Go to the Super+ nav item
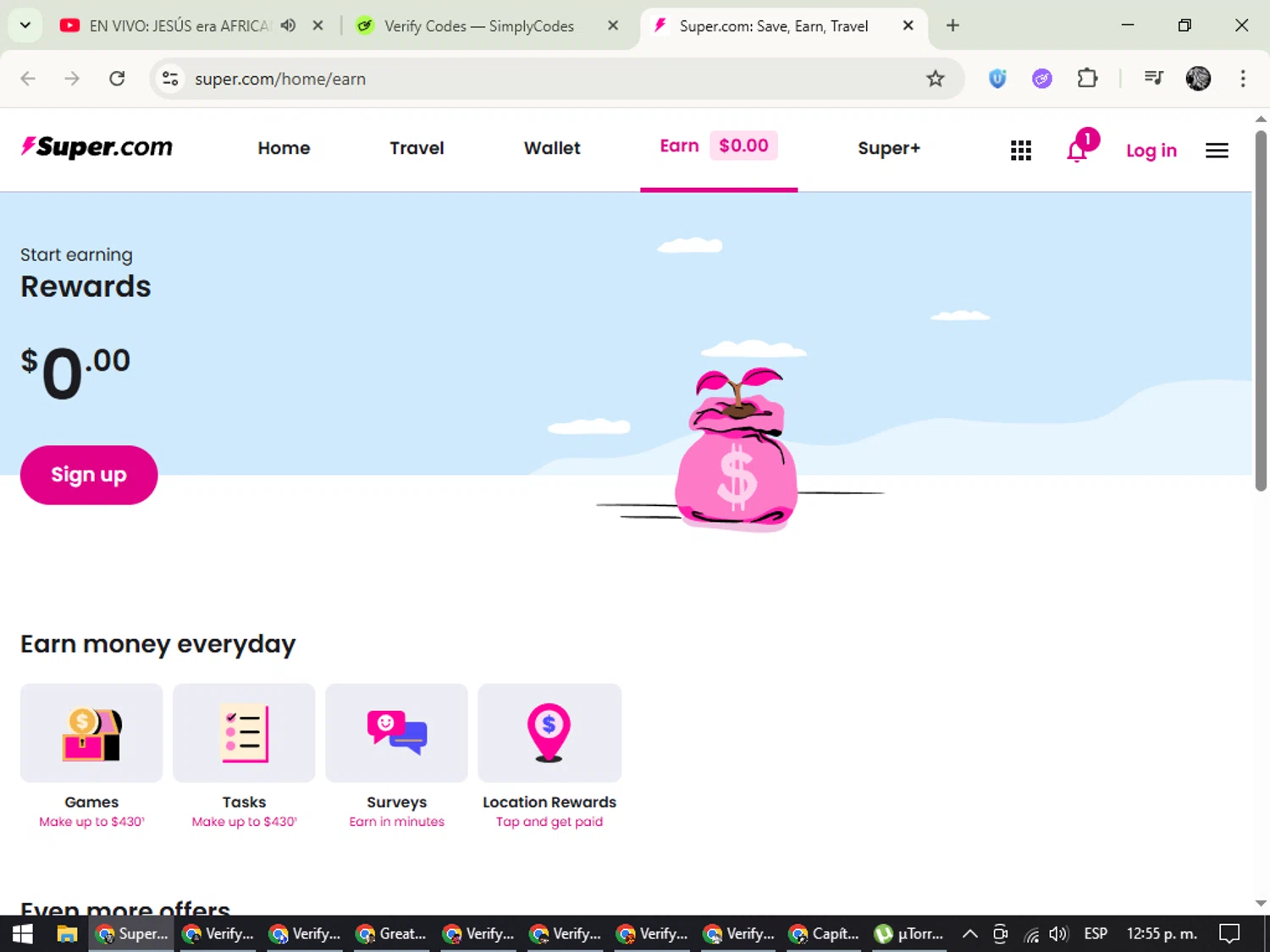The width and height of the screenshot is (1270, 952). [889, 148]
